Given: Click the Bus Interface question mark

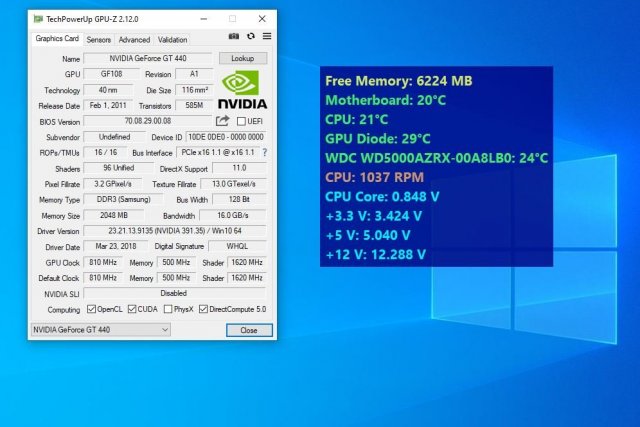Looking at the screenshot, I should point(264,152).
